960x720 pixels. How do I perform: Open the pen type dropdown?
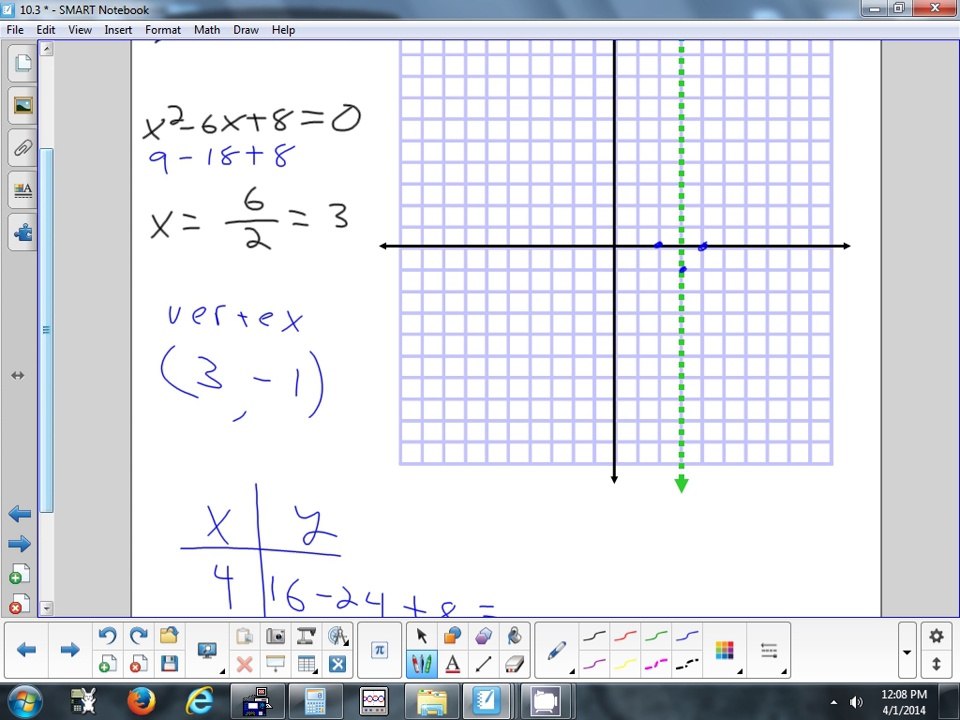tap(557, 650)
